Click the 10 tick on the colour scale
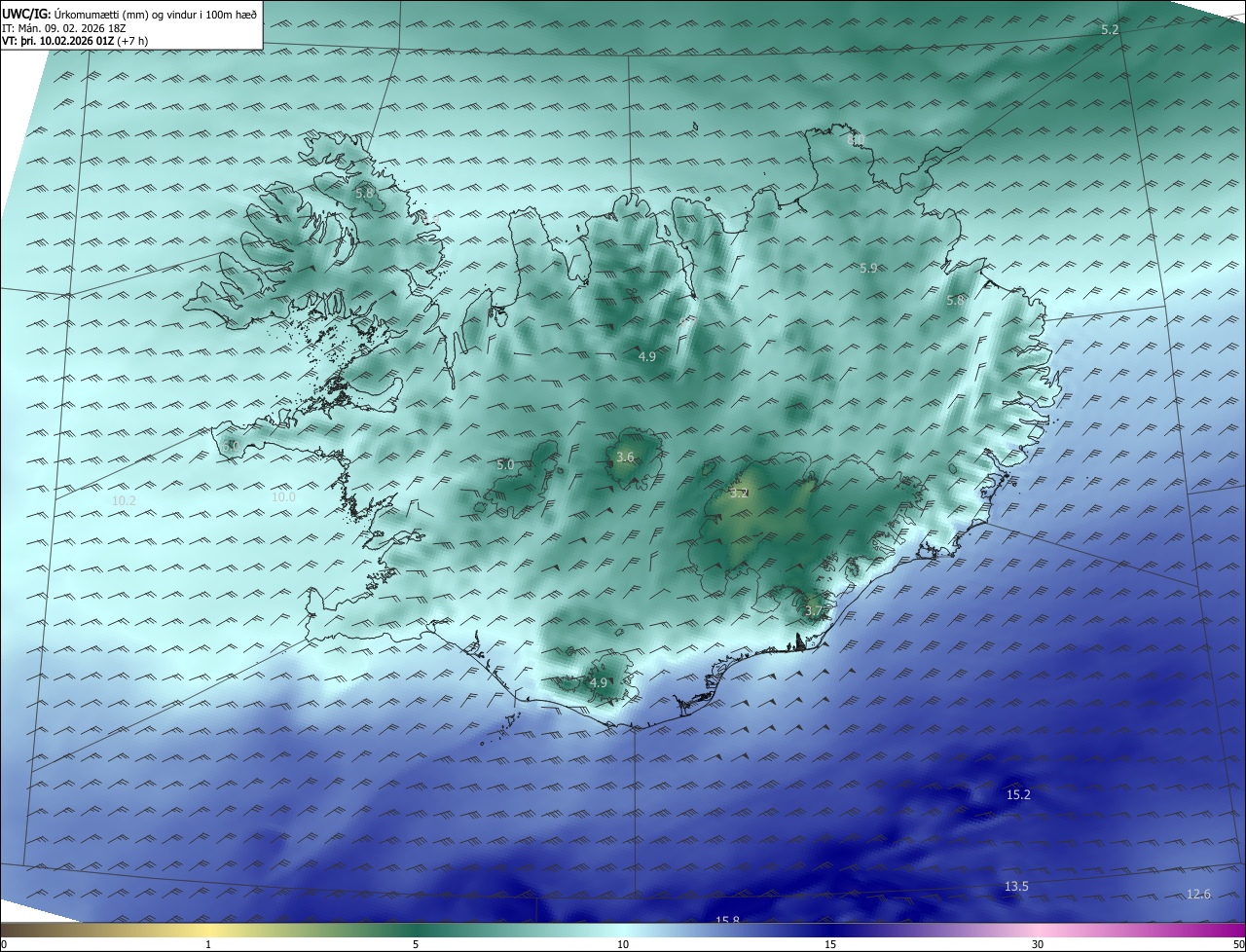The image size is (1246, 952). 623,944
